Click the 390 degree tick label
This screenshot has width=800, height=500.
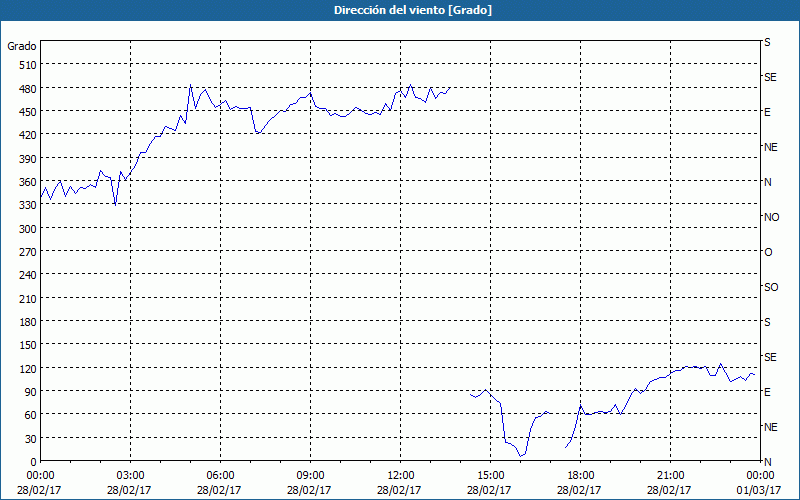coord(28,159)
